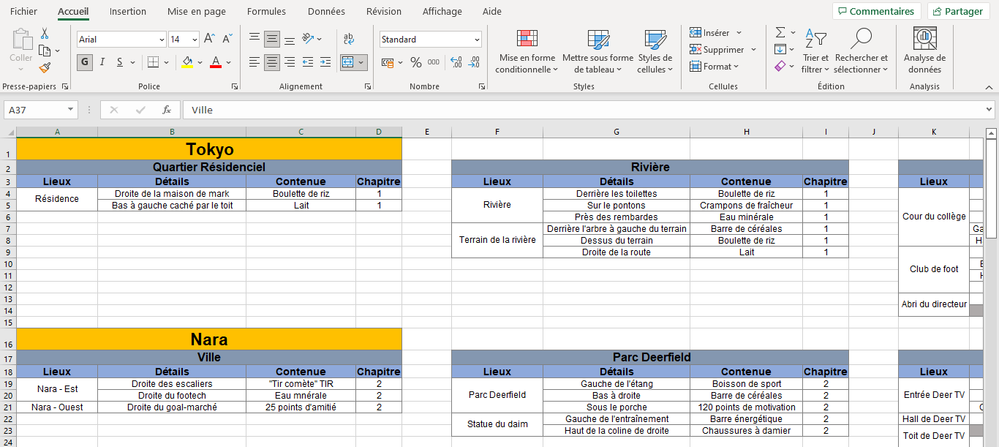The image size is (999, 447).
Task: Open the Fichier tab
Action: click(x=24, y=11)
